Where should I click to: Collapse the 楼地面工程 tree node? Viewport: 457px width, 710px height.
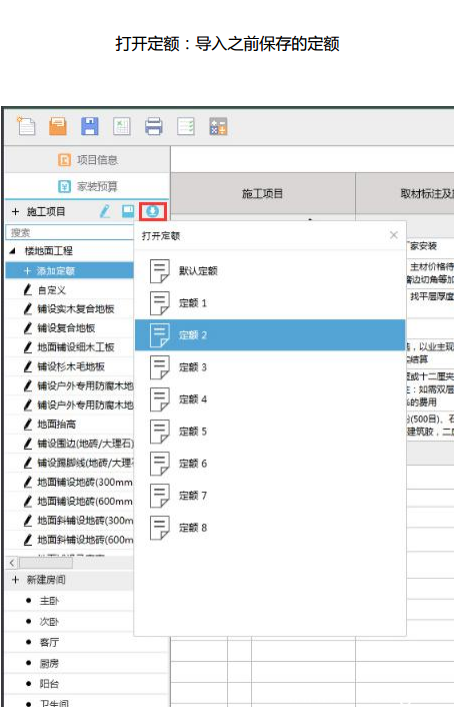pos(12,250)
